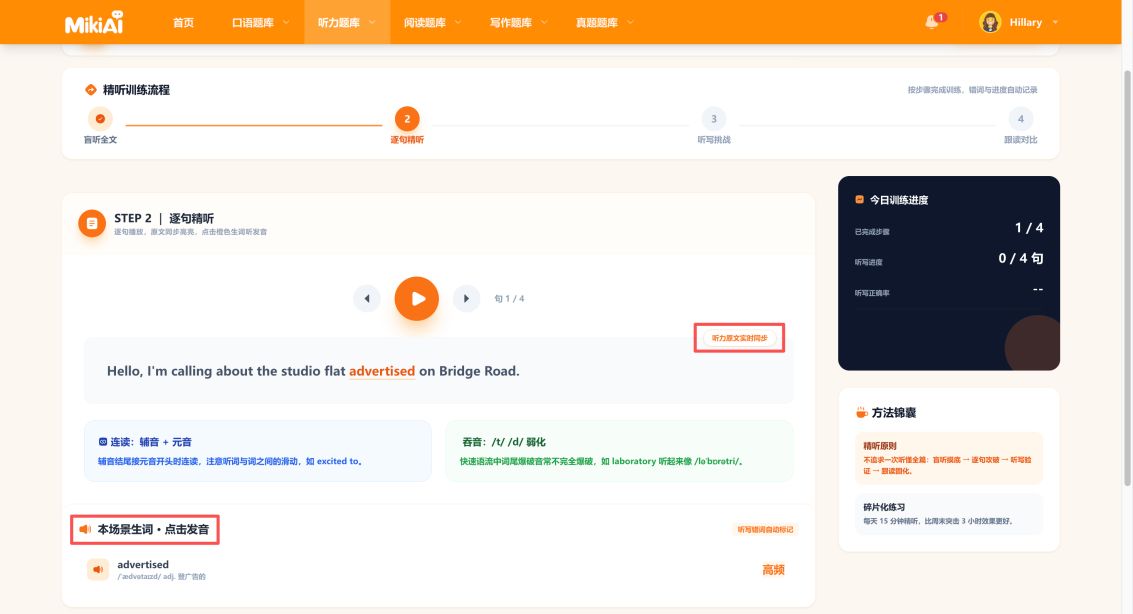Click the page vertical scrollbar
Screen dimensions: 1133x614
click(1127, 278)
